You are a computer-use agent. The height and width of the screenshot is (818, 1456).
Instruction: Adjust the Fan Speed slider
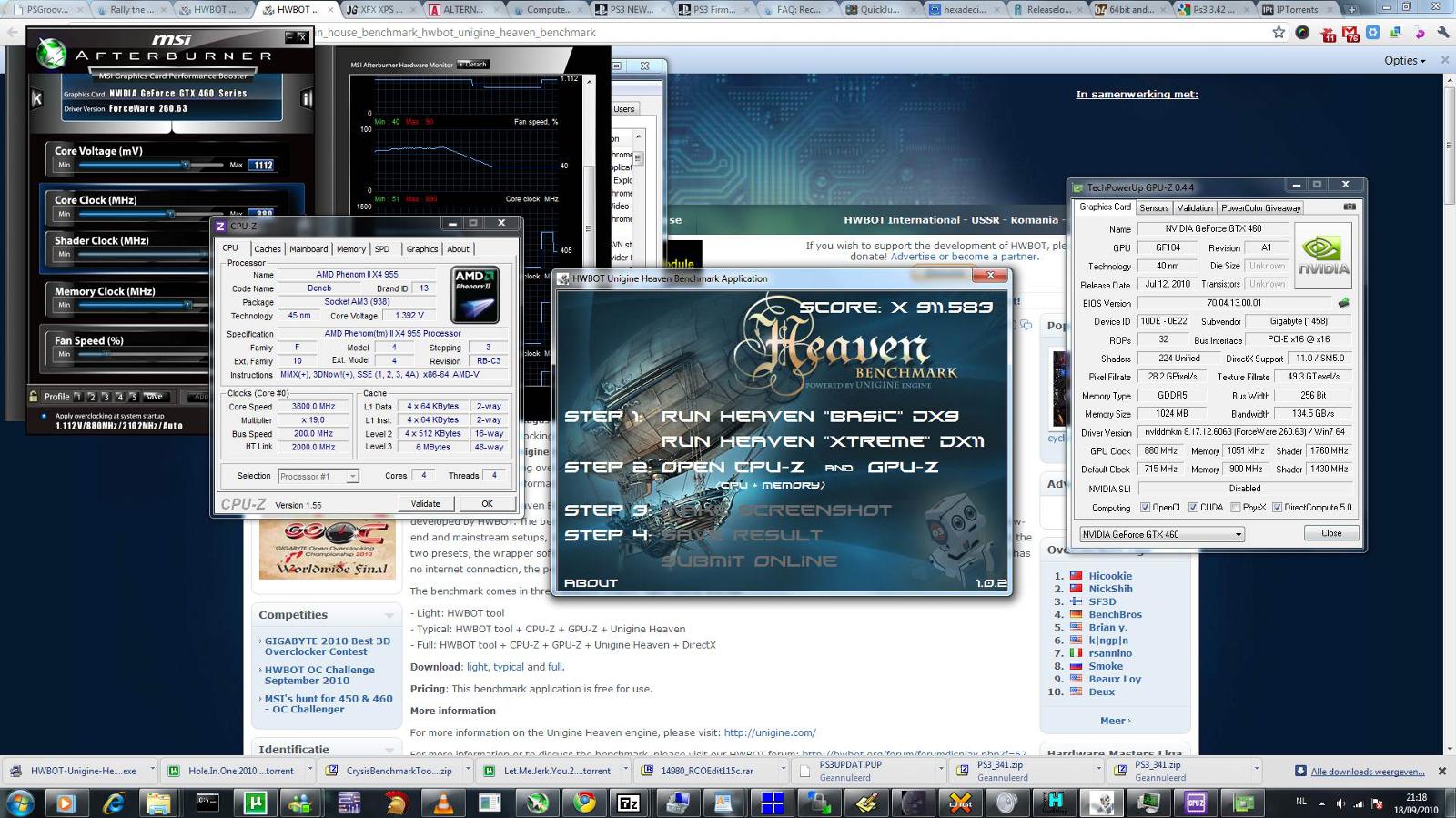tap(107, 354)
